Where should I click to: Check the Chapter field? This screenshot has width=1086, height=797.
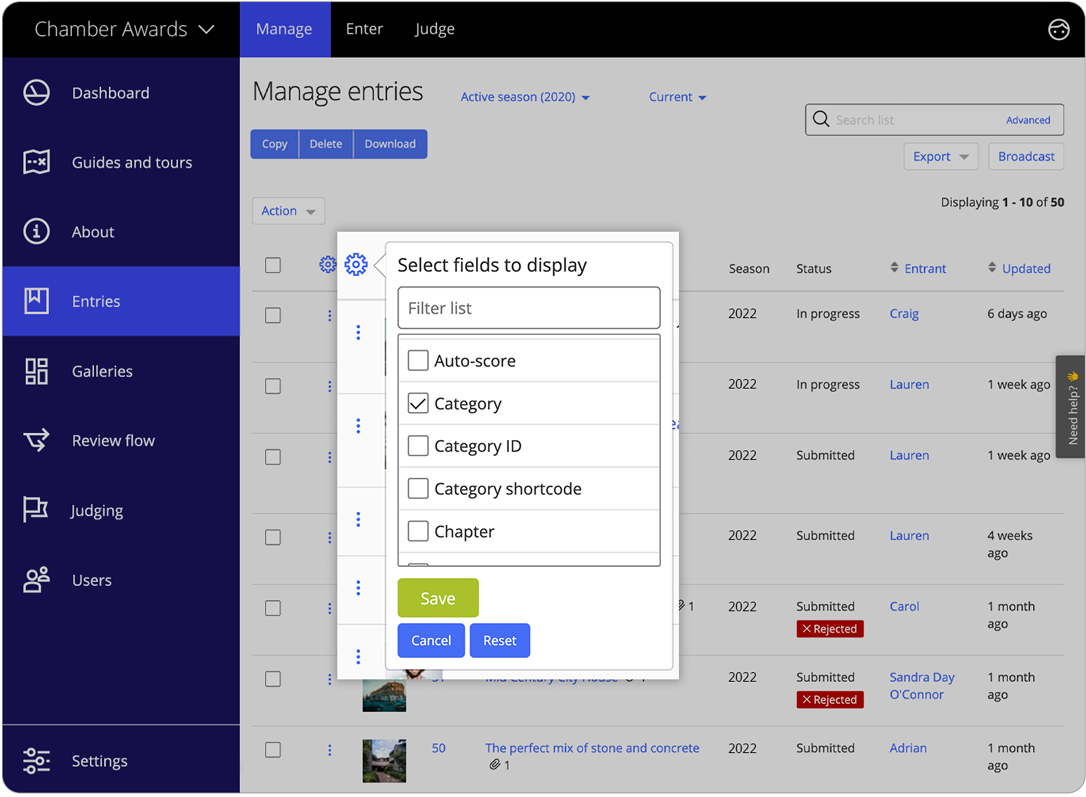(x=418, y=531)
